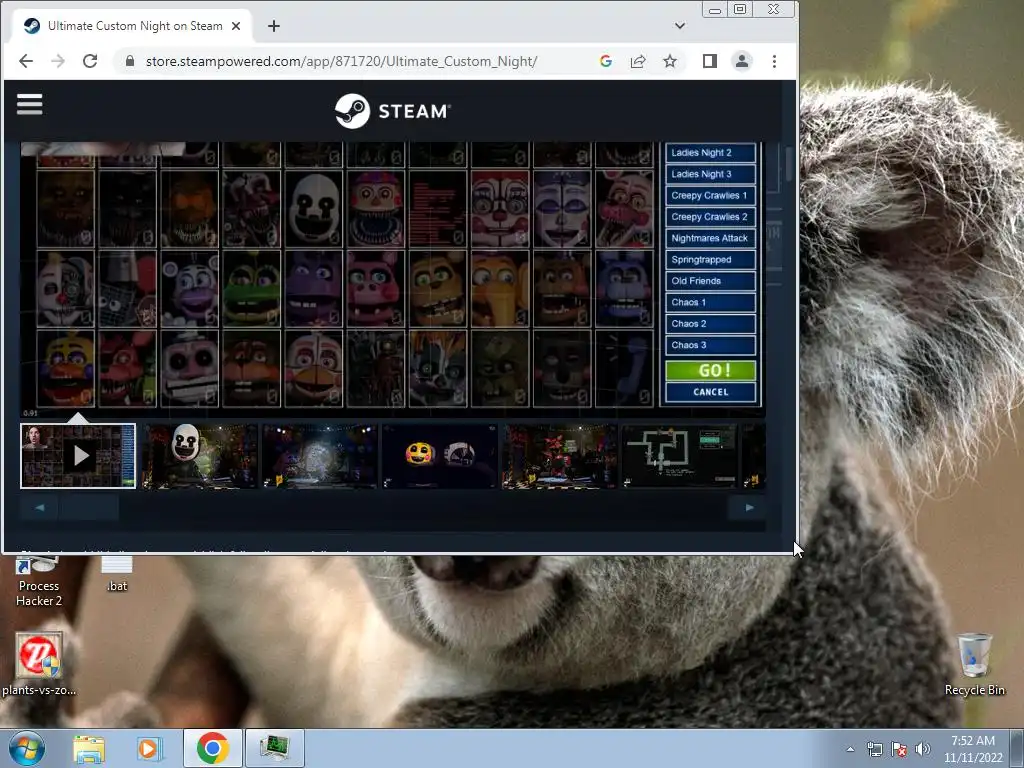Click the address bar URL

click(341, 61)
